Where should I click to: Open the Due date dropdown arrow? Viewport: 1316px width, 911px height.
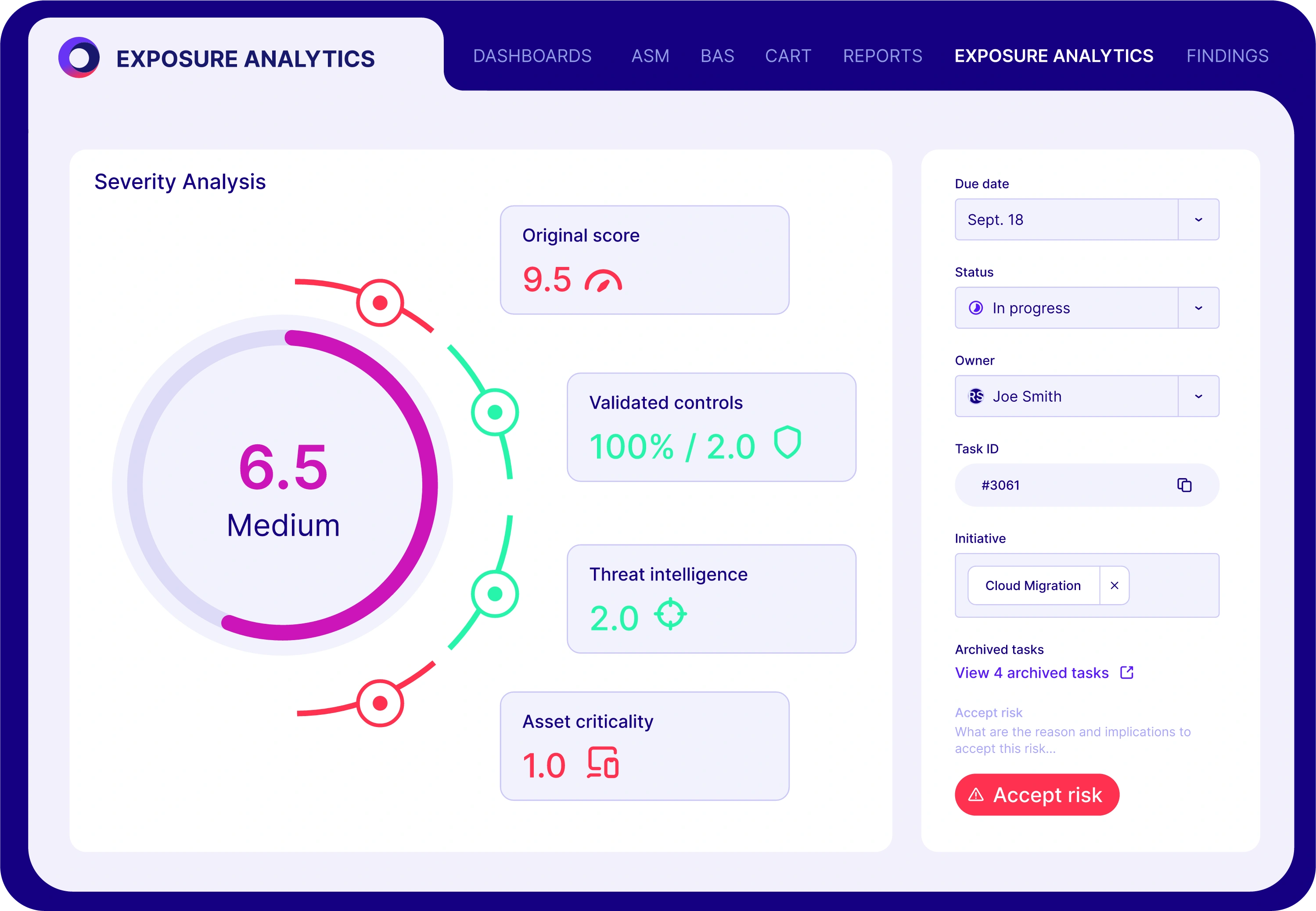[x=1198, y=220]
